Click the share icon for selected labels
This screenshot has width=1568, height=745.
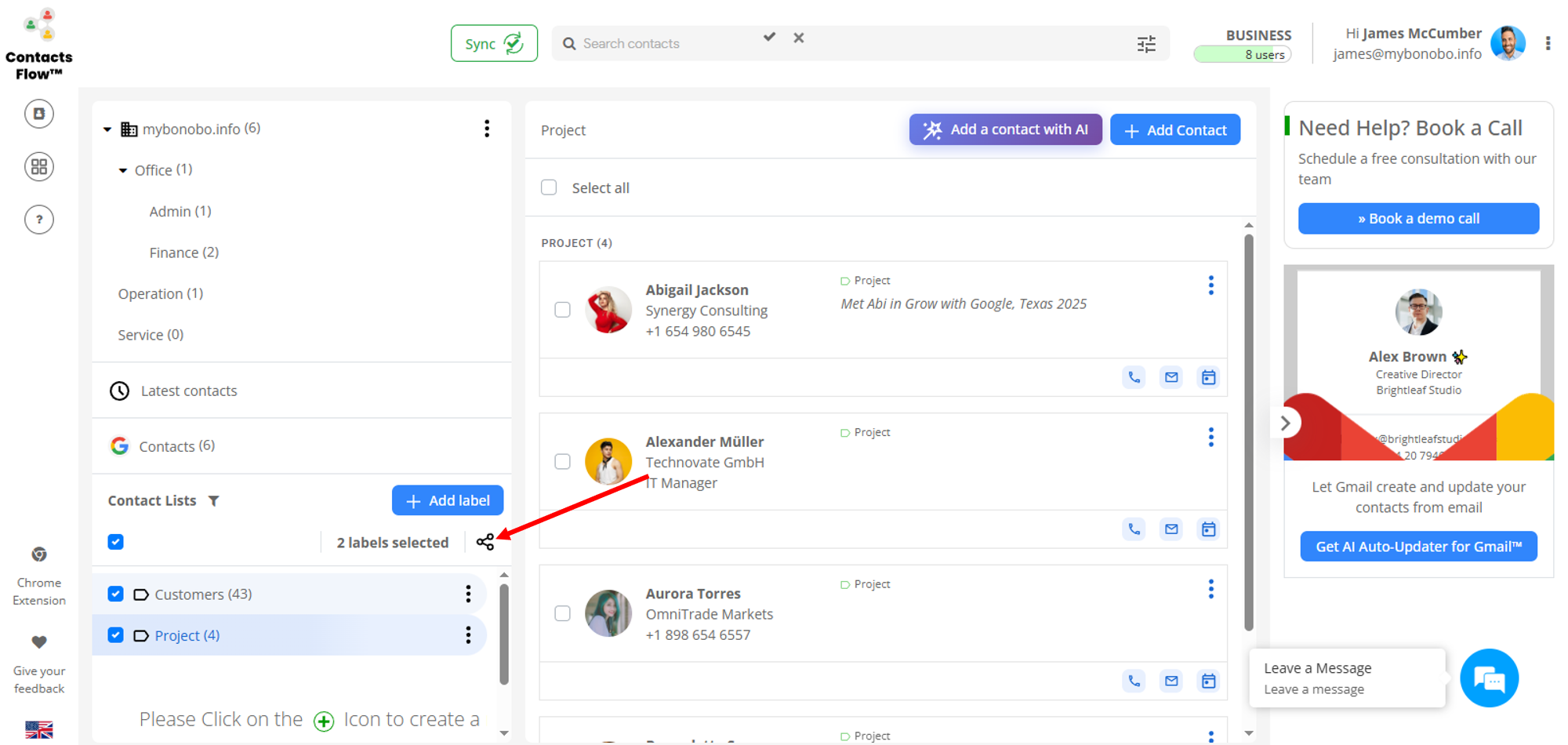(x=485, y=542)
